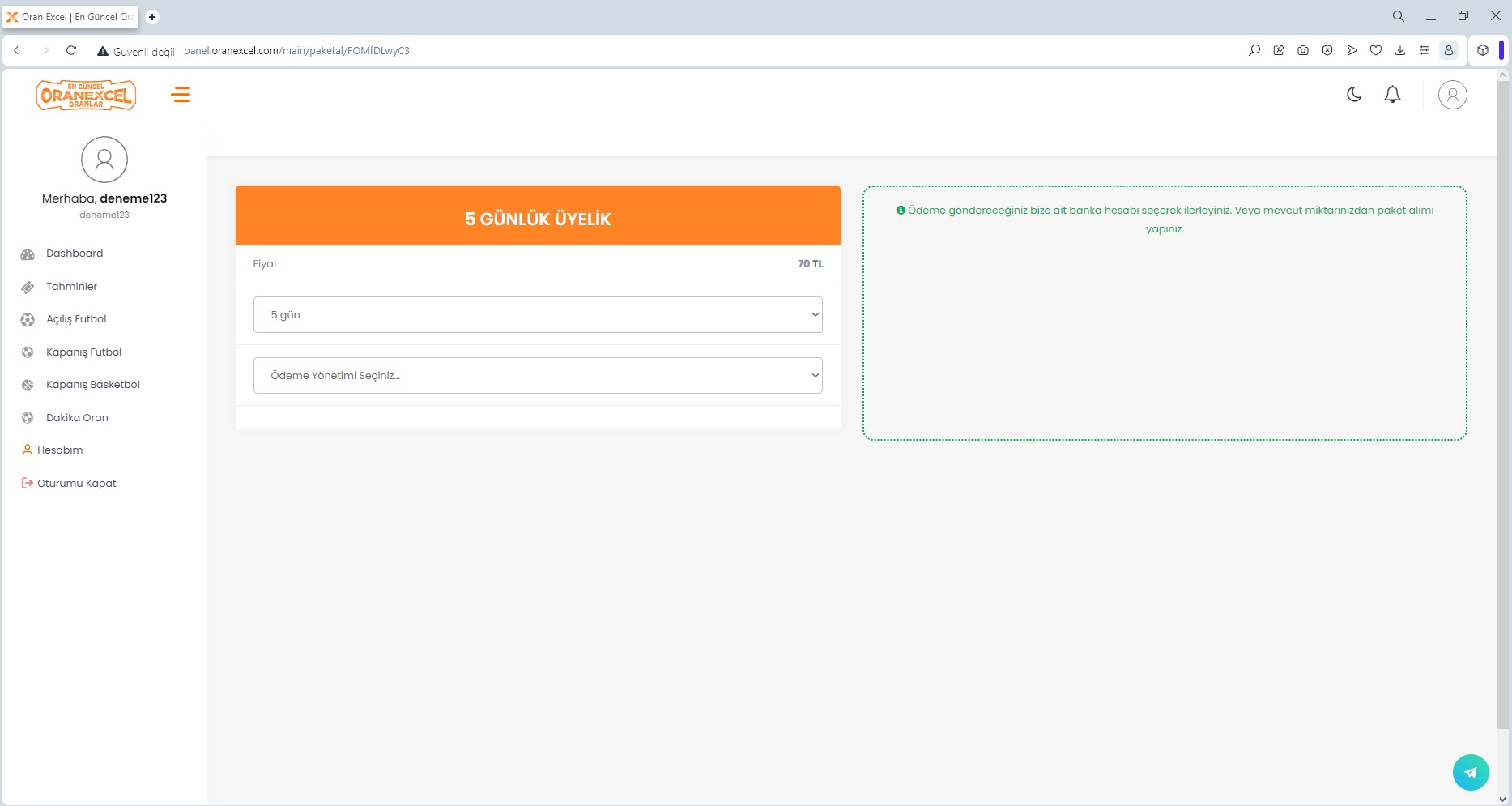Expand the '5 gün' duration dropdown
Viewport: 1512px width, 806px height.
[x=538, y=314]
